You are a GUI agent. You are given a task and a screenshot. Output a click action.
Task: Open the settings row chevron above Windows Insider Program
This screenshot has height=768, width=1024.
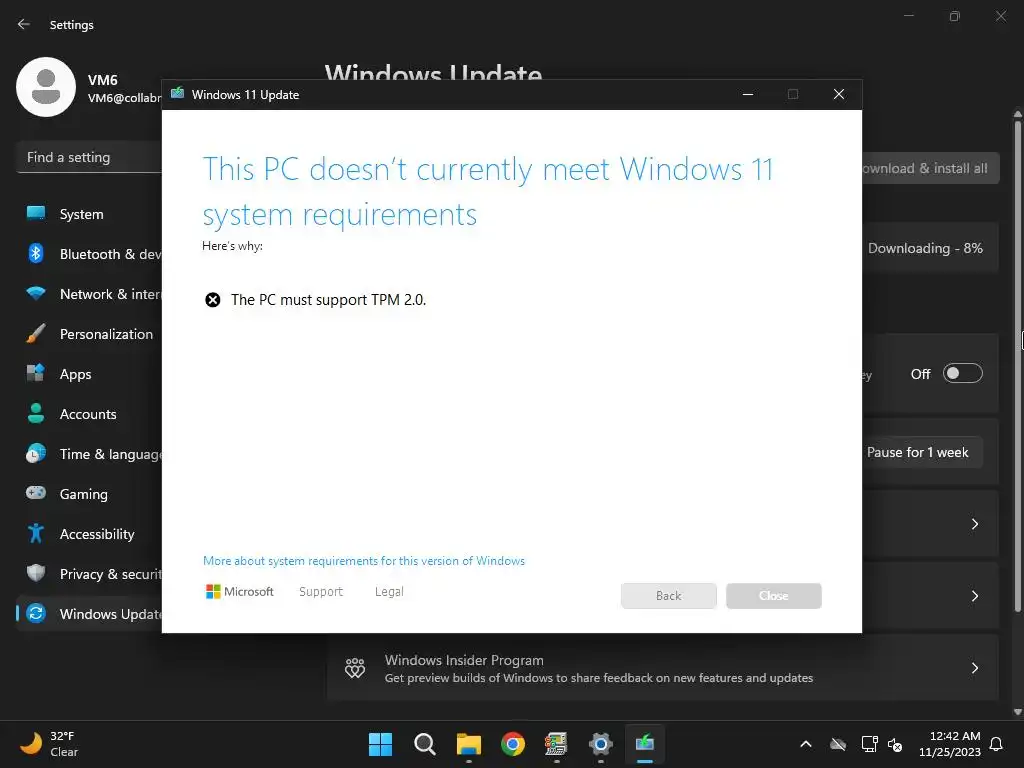point(974,596)
